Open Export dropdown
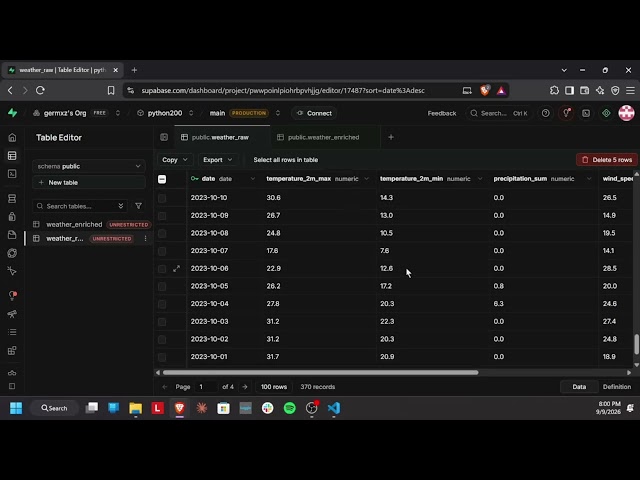The width and height of the screenshot is (640, 480). click(x=218, y=160)
